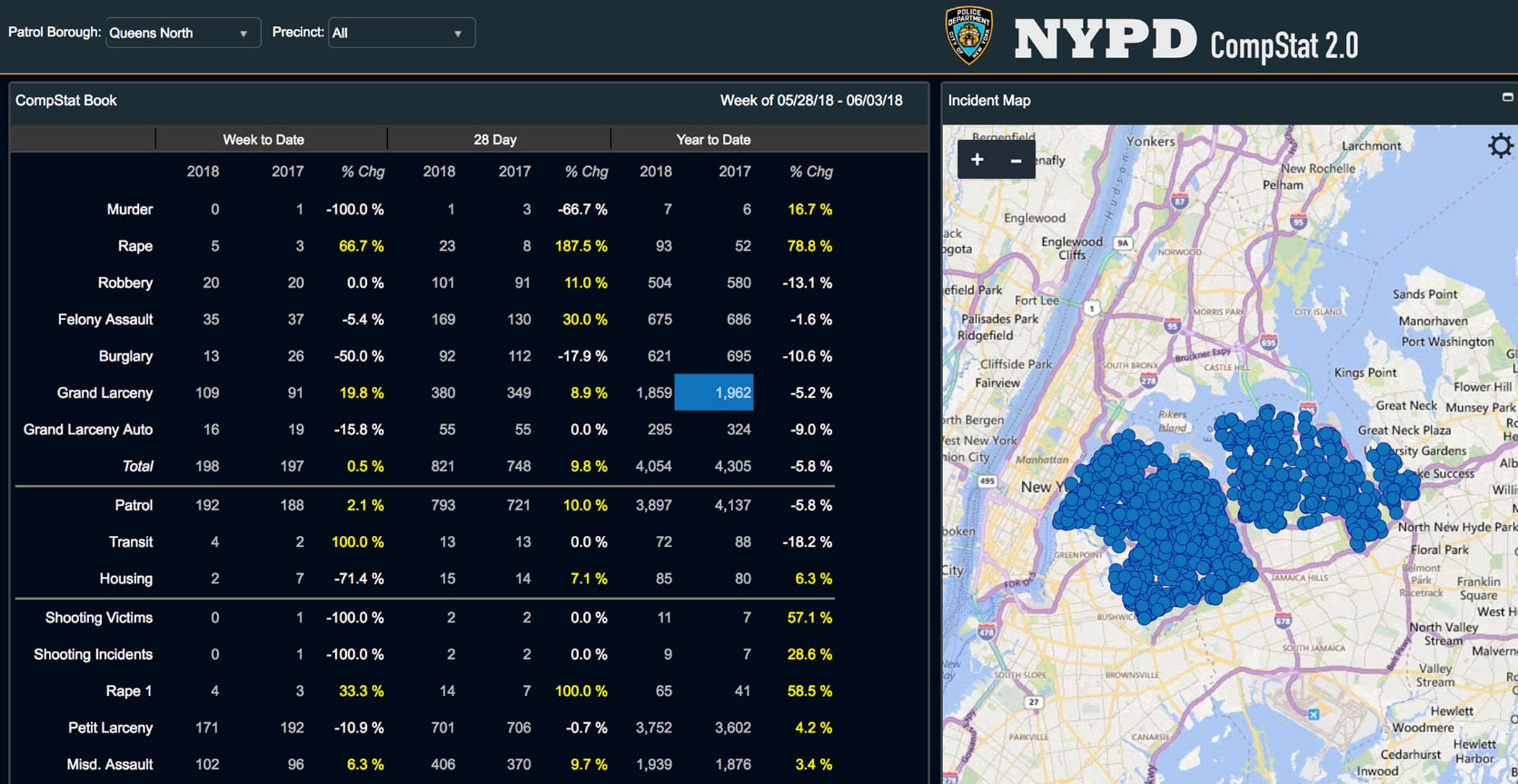Click the Grand Larceny row label
This screenshot has height=784, width=1518.
tap(105, 393)
